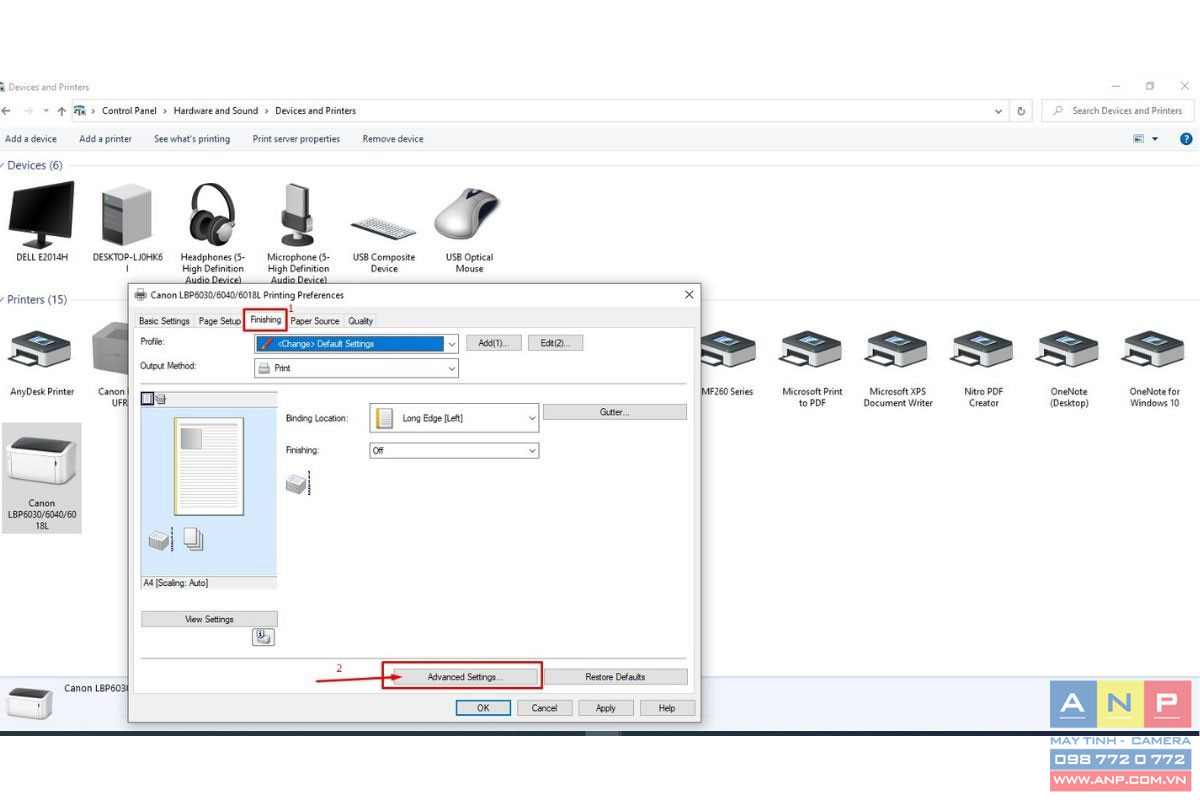Open the Paper Source tab

tap(315, 321)
